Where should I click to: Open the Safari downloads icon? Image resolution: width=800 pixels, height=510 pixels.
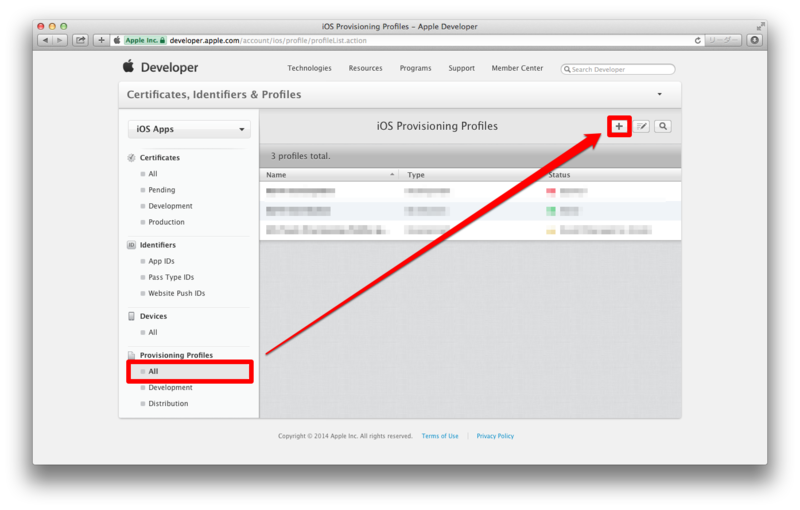pyautogui.click(x=755, y=40)
